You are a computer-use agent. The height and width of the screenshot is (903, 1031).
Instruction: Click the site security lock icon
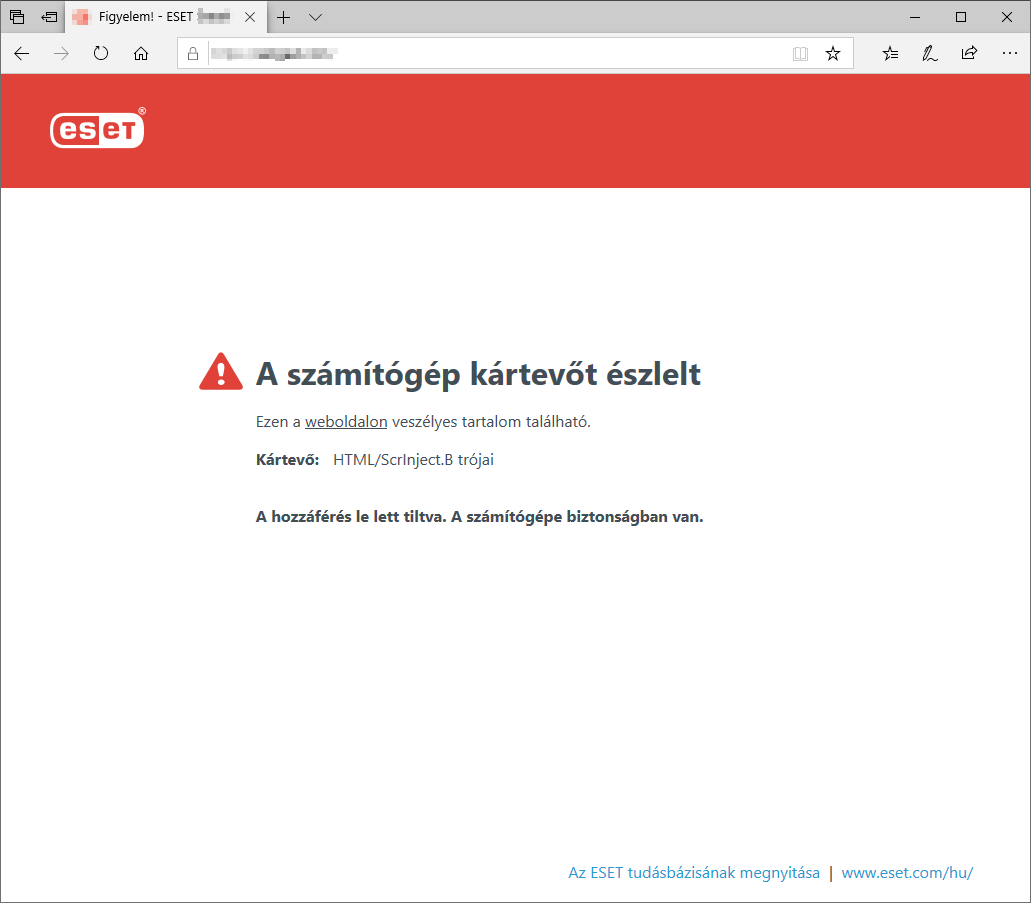pyautogui.click(x=192, y=53)
